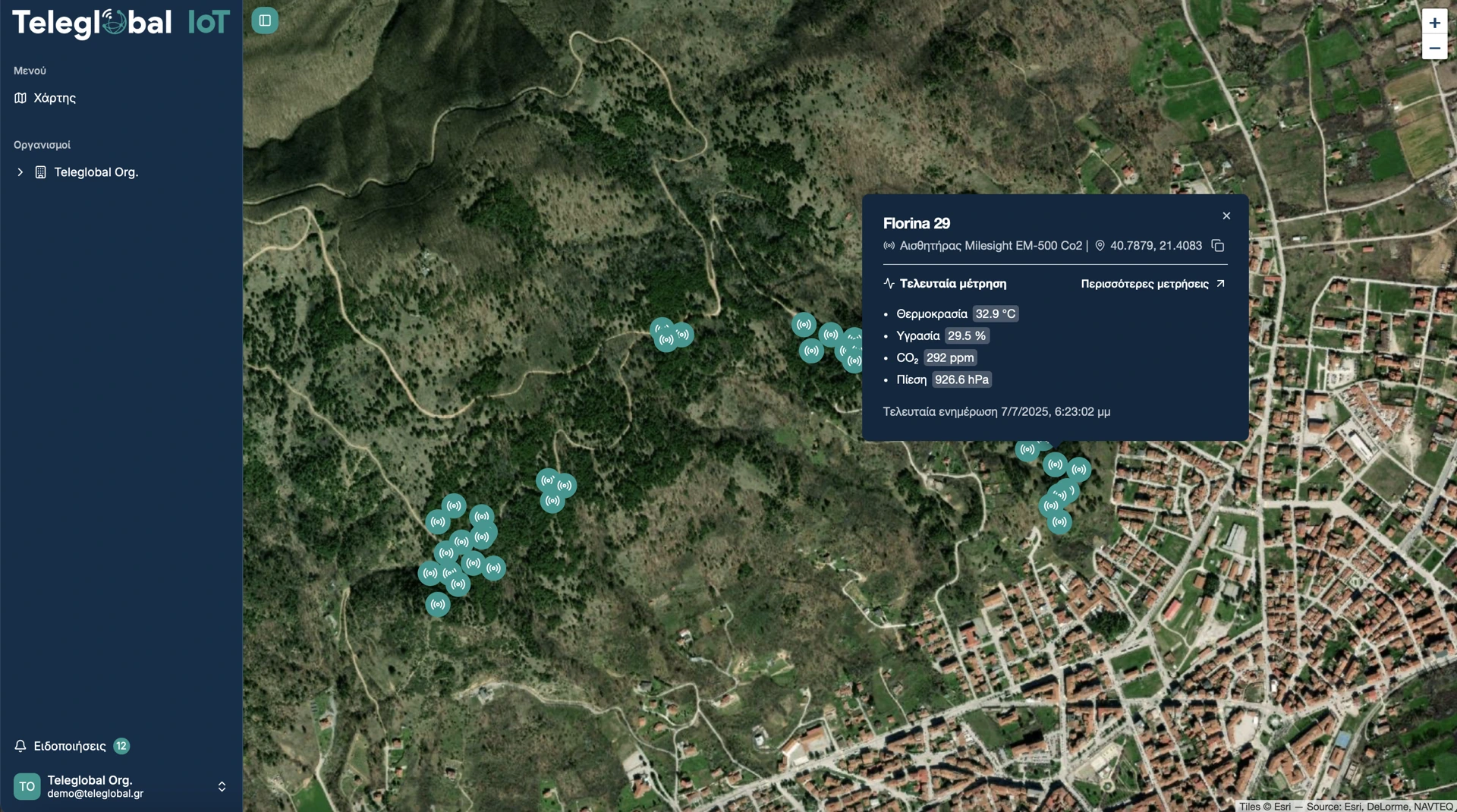Open the Χάρτης menu item
Image resolution: width=1457 pixels, height=812 pixels.
(x=55, y=98)
